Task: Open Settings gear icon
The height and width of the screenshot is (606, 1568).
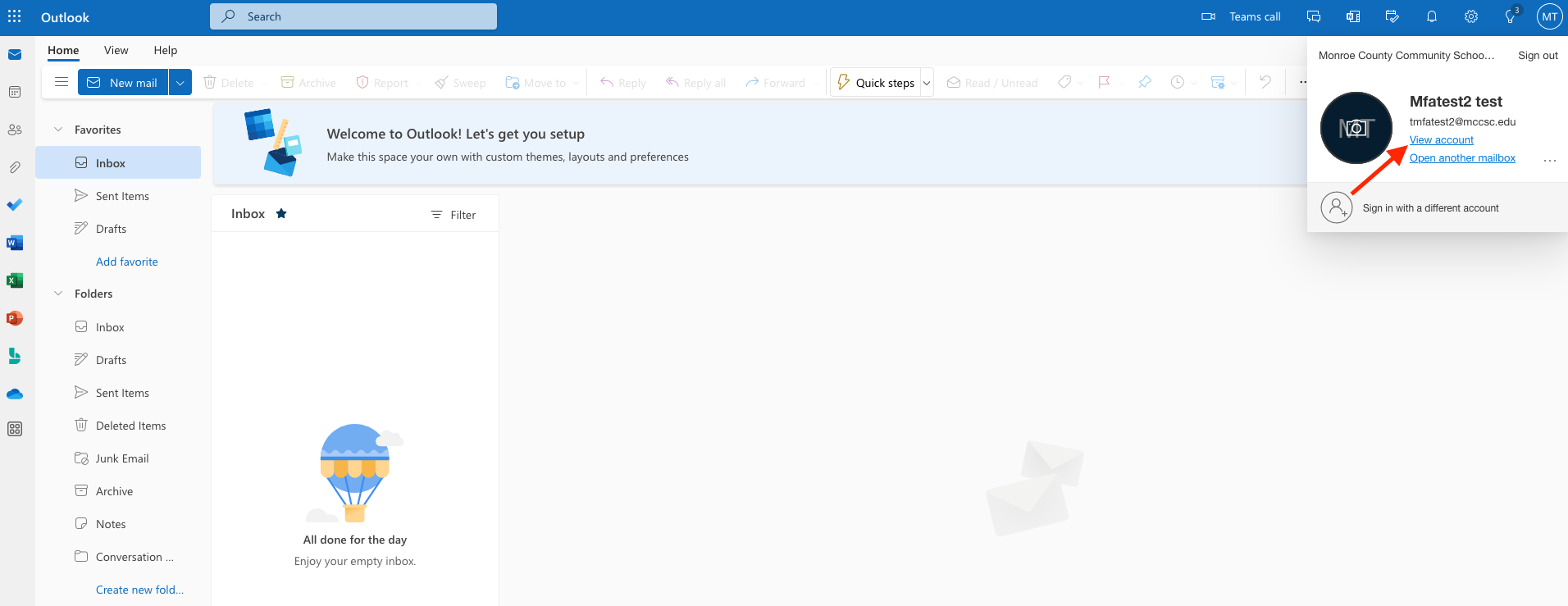Action: [x=1471, y=16]
